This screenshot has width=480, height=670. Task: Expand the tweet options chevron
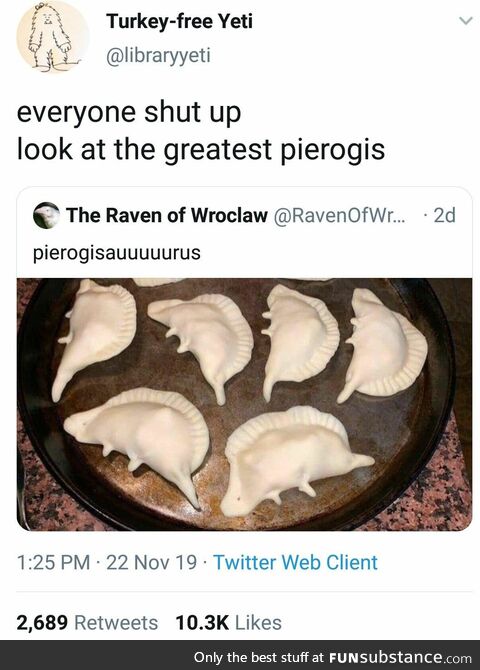tap(466, 21)
